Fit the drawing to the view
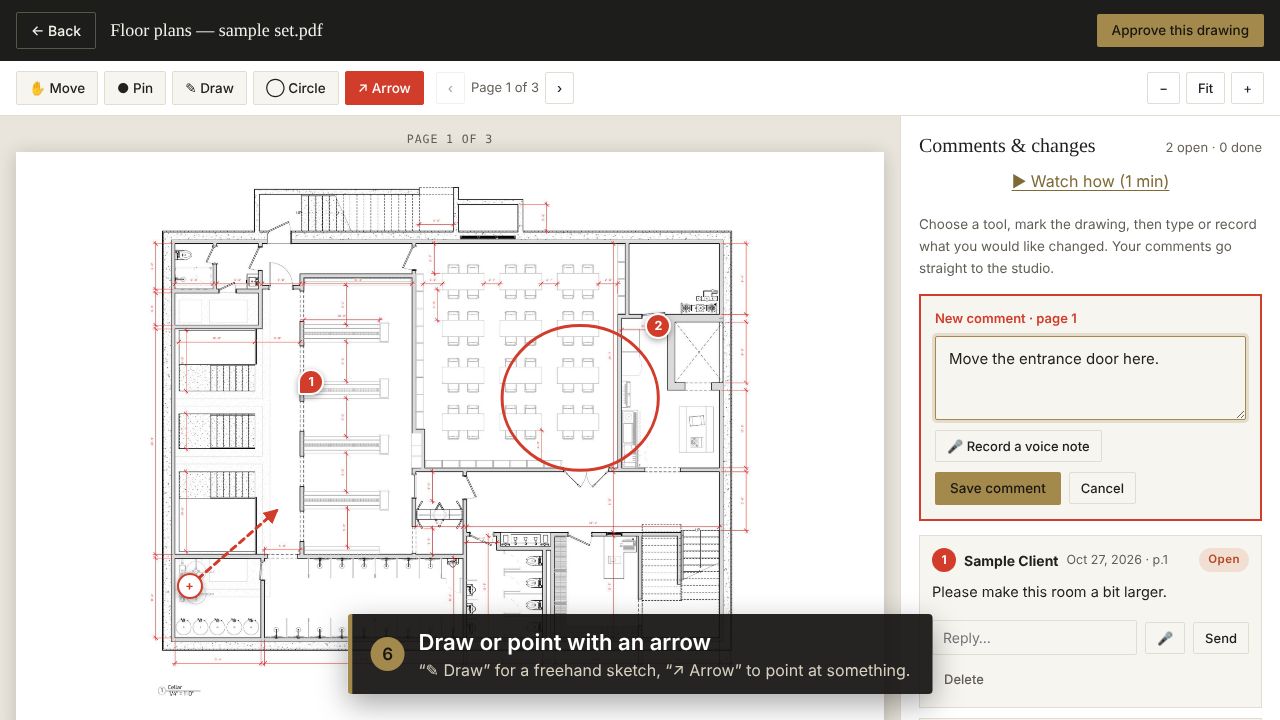This screenshot has width=1280, height=720. (1205, 88)
